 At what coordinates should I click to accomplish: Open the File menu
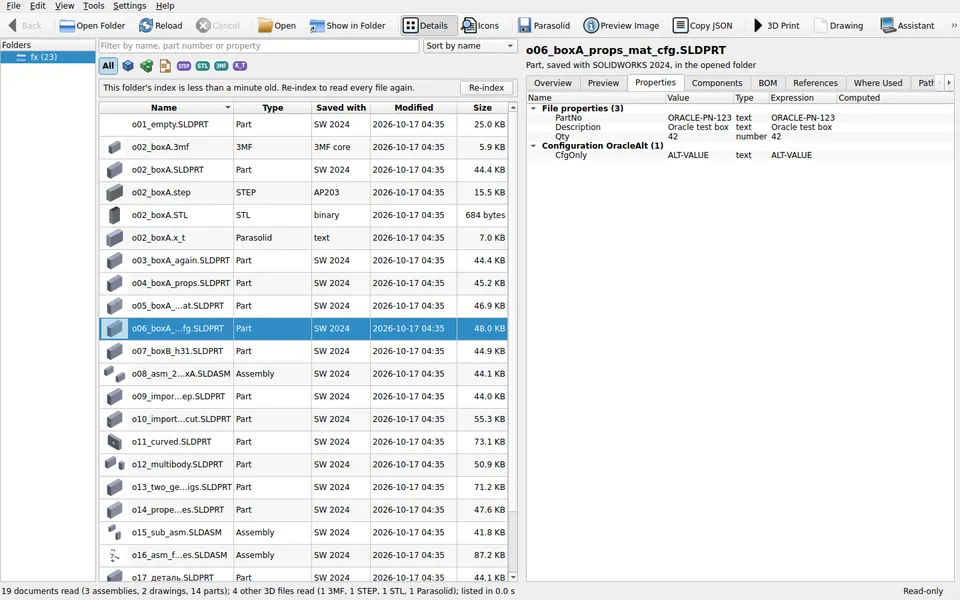point(13,6)
